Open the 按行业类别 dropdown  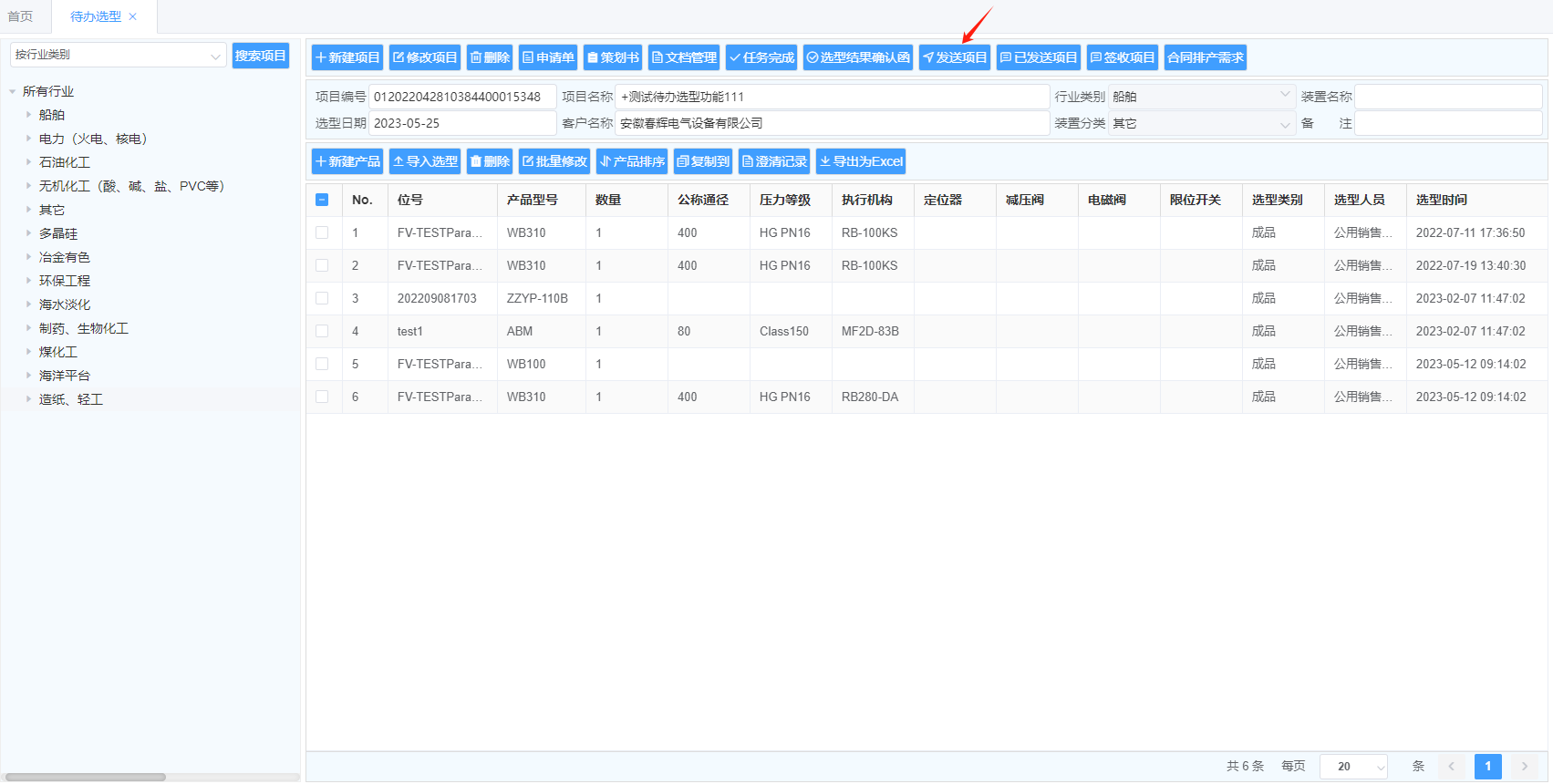[x=118, y=55]
